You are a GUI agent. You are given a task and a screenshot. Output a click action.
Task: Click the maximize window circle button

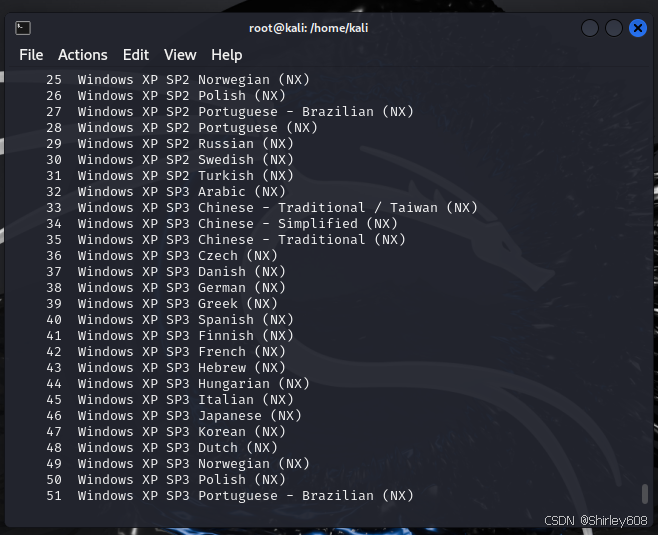point(614,28)
